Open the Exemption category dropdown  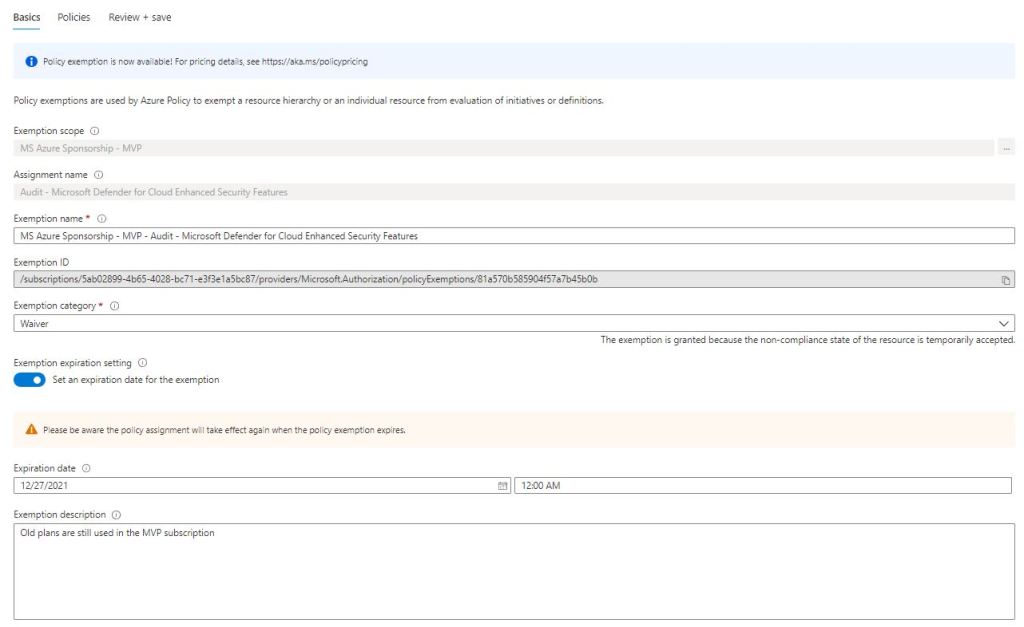1006,323
